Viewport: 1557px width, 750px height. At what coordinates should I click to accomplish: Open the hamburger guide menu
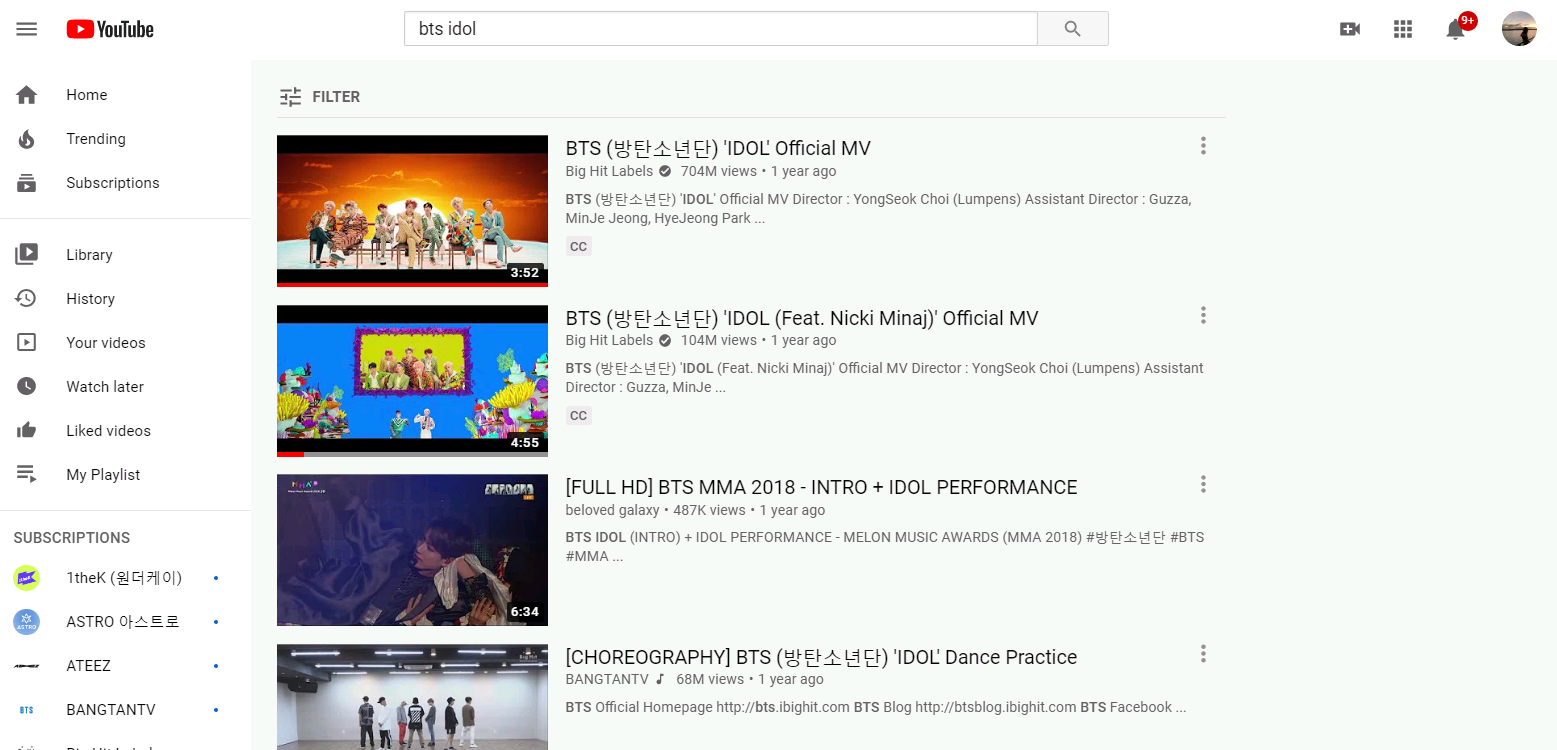[27, 29]
